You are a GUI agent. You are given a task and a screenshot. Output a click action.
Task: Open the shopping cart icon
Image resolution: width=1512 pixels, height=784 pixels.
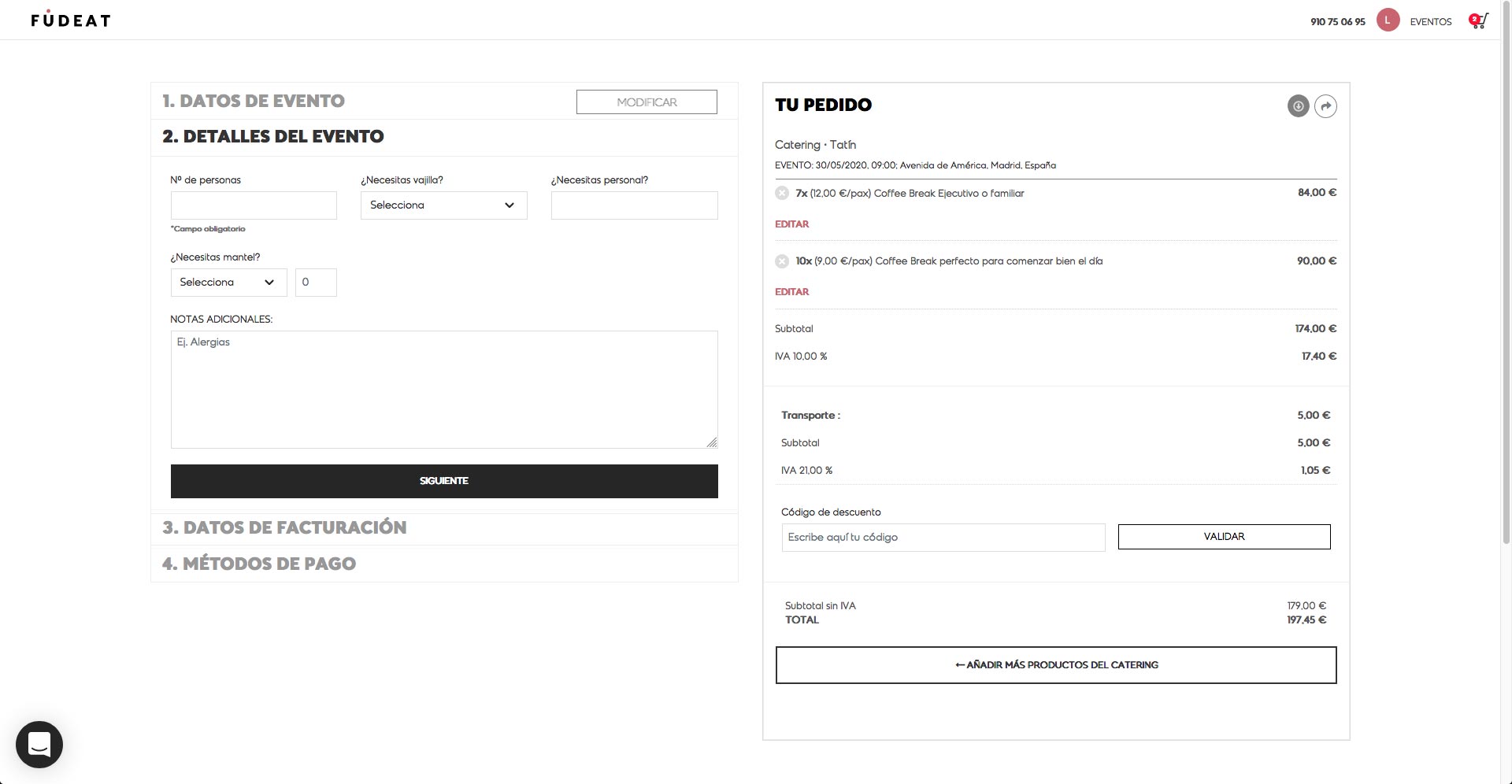(x=1478, y=21)
